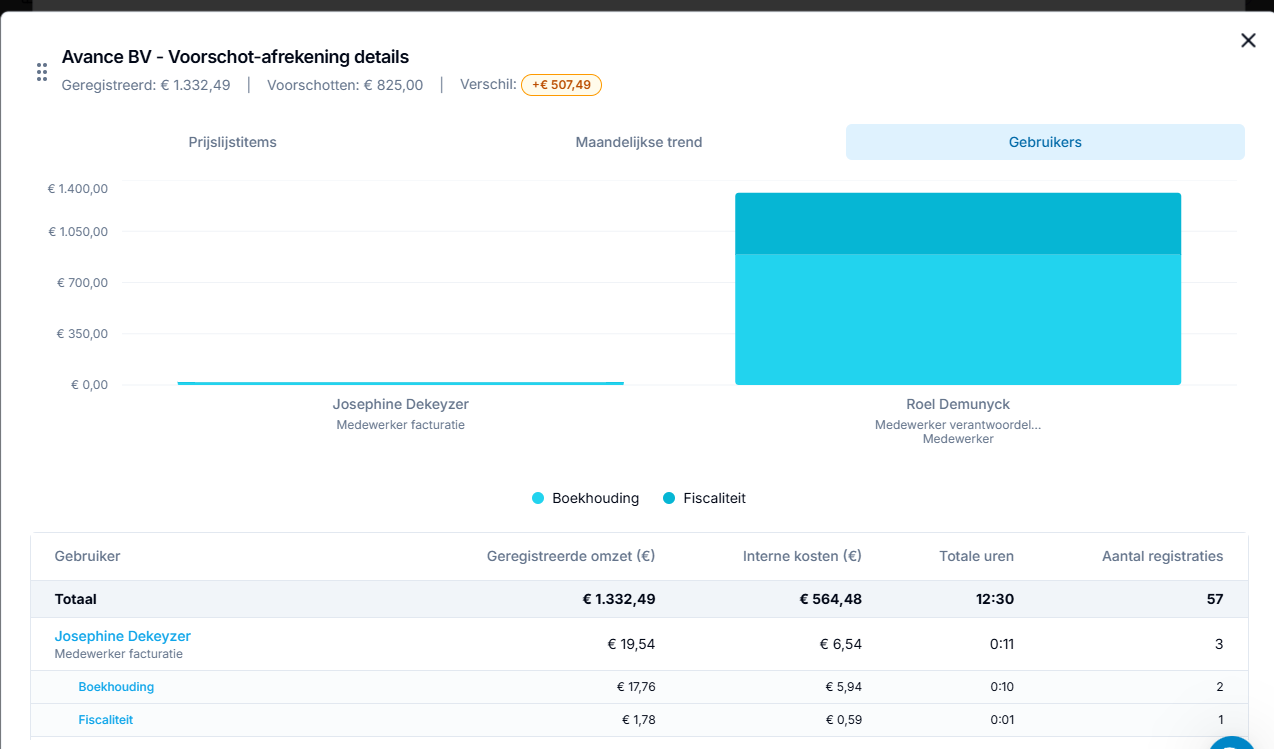The image size is (1274, 749).
Task: Open the Boekhouding sub-row link
Action: click(x=116, y=687)
